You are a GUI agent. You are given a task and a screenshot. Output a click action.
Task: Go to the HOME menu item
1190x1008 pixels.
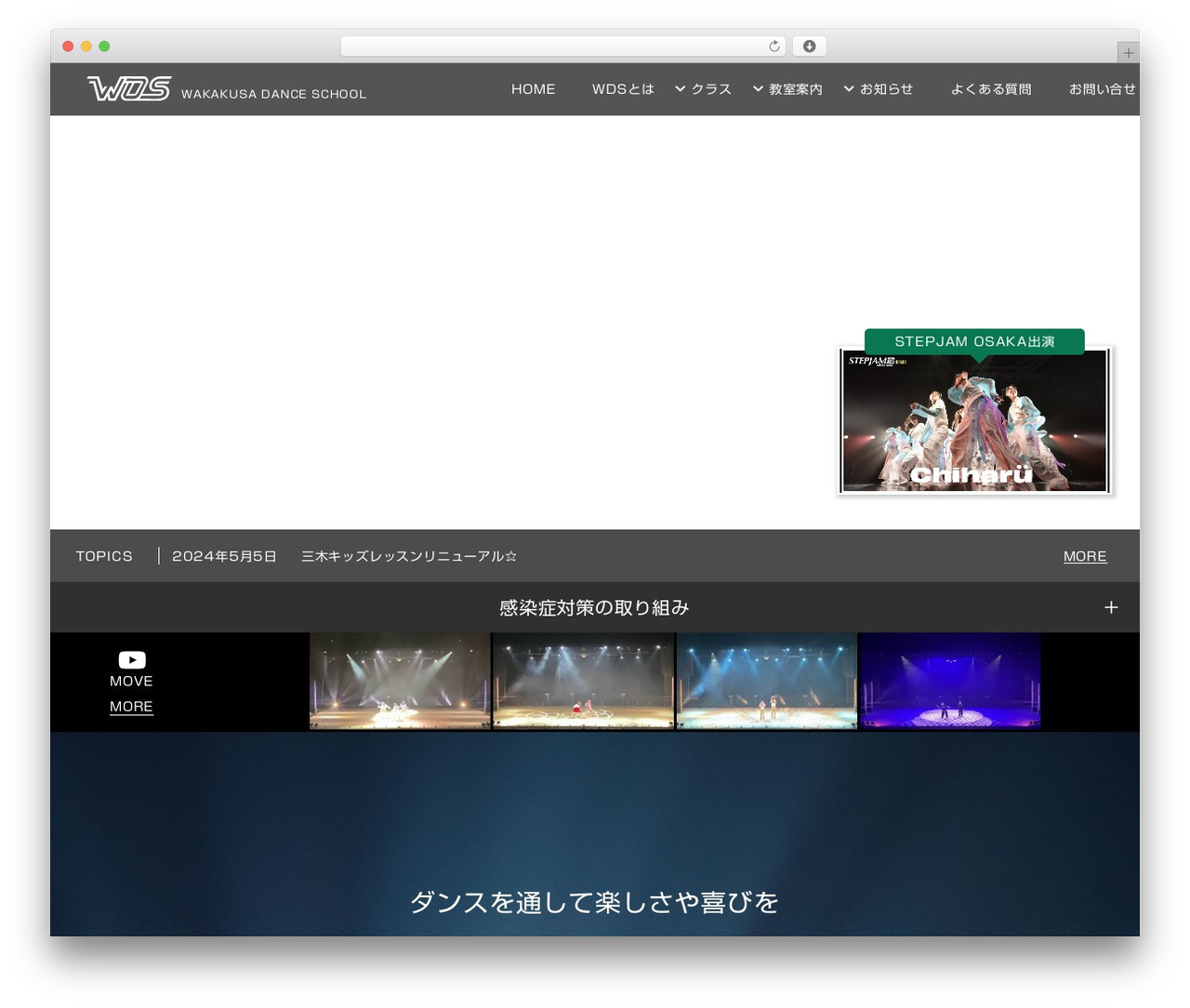(534, 89)
